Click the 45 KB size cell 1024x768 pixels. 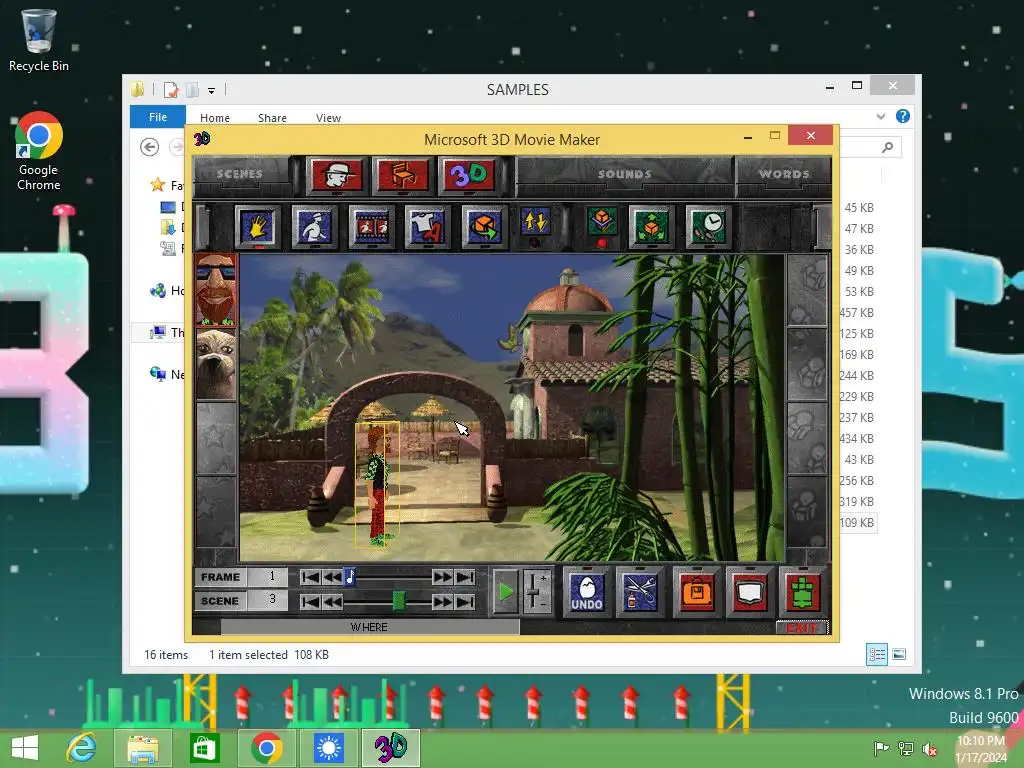tap(859, 208)
